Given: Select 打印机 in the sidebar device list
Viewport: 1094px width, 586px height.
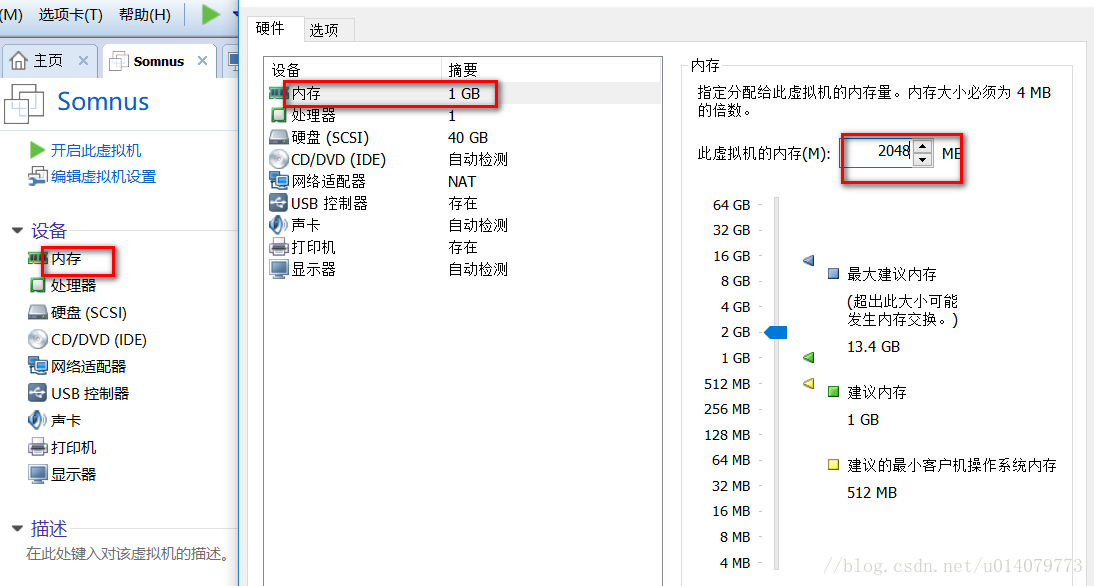Looking at the screenshot, I should [73, 447].
